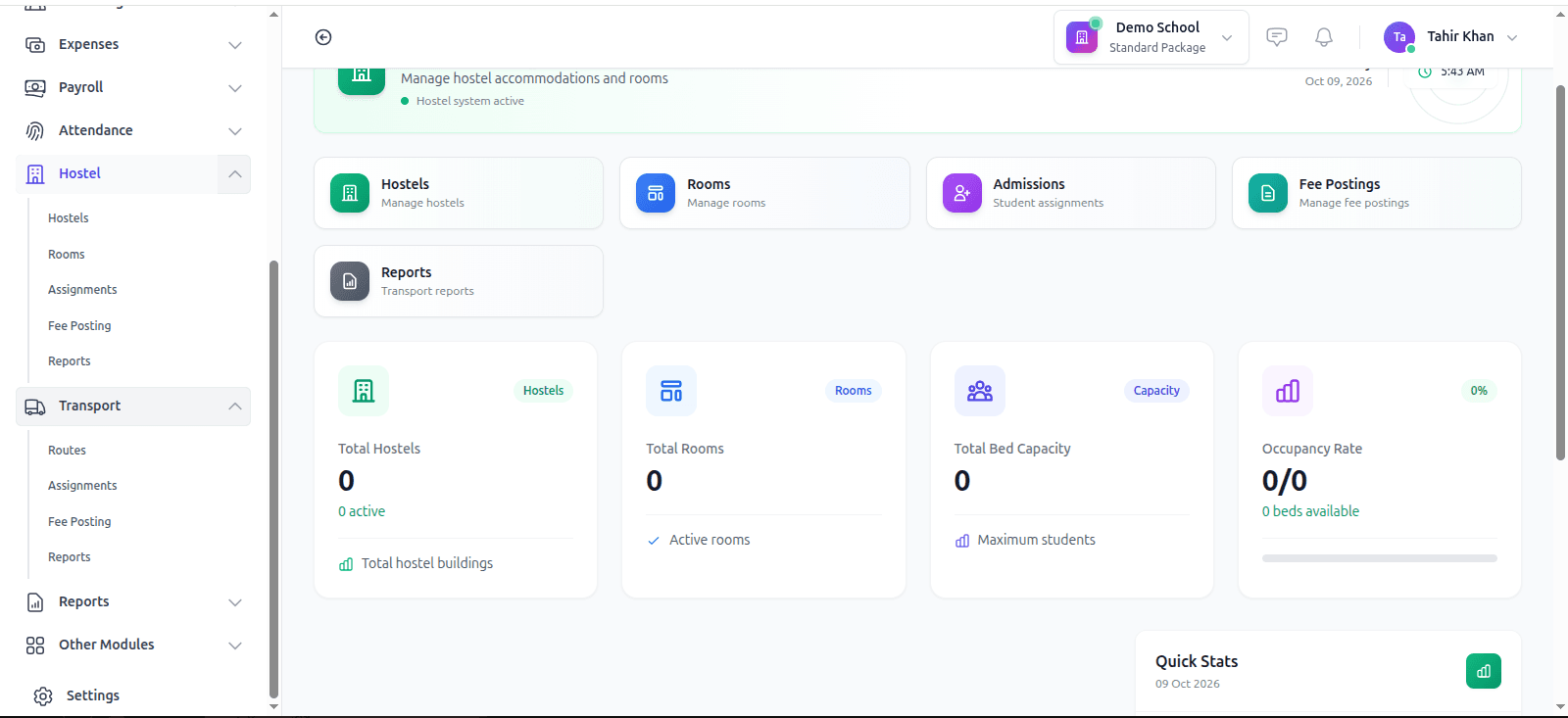The image size is (1568, 718).
Task: Open Fee Posting under Hostel menu
Action: click(x=79, y=326)
